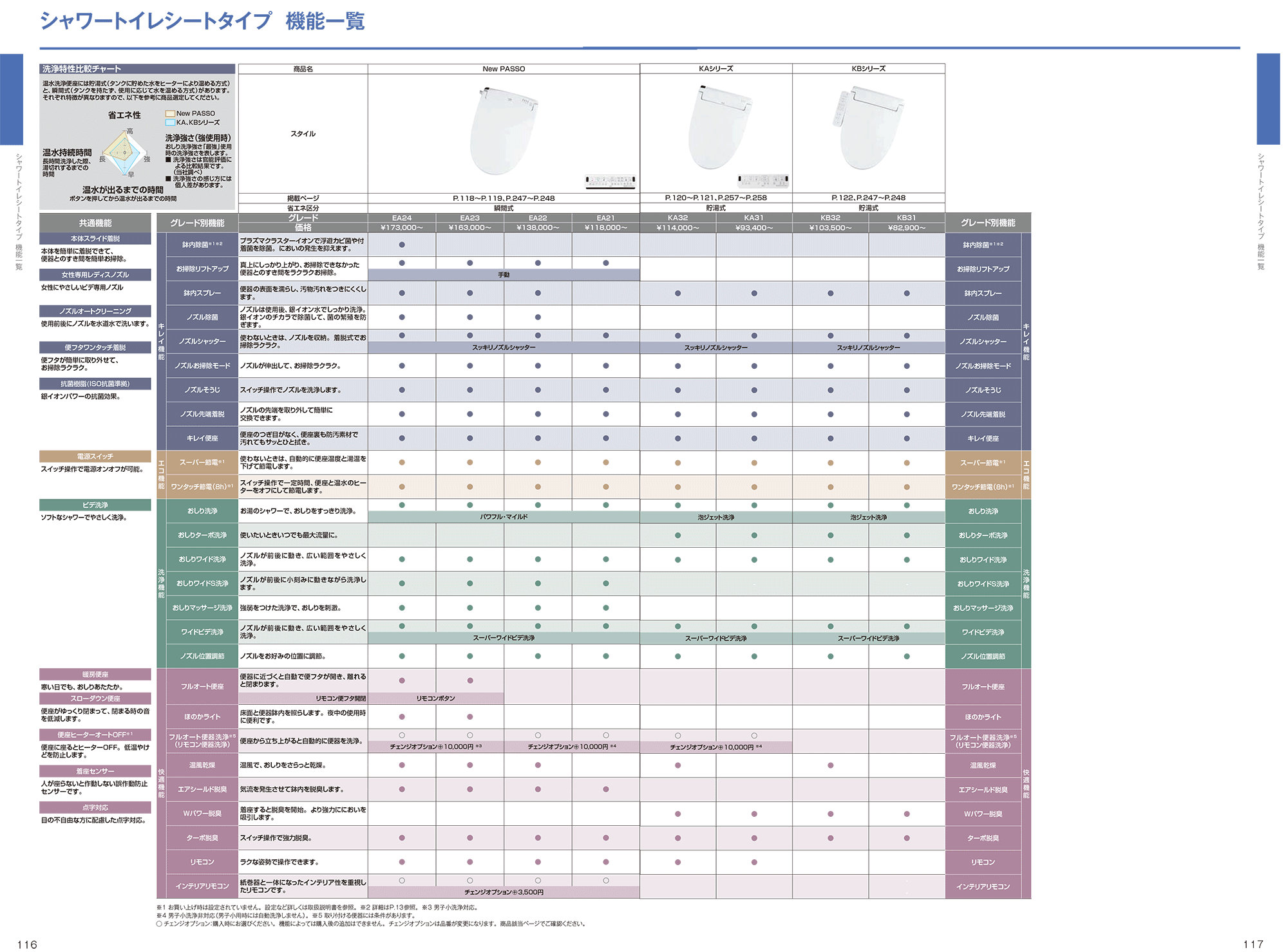Click the パワフル・マイルド bar
Screen dimensions: 1288x952
(x=504, y=517)
